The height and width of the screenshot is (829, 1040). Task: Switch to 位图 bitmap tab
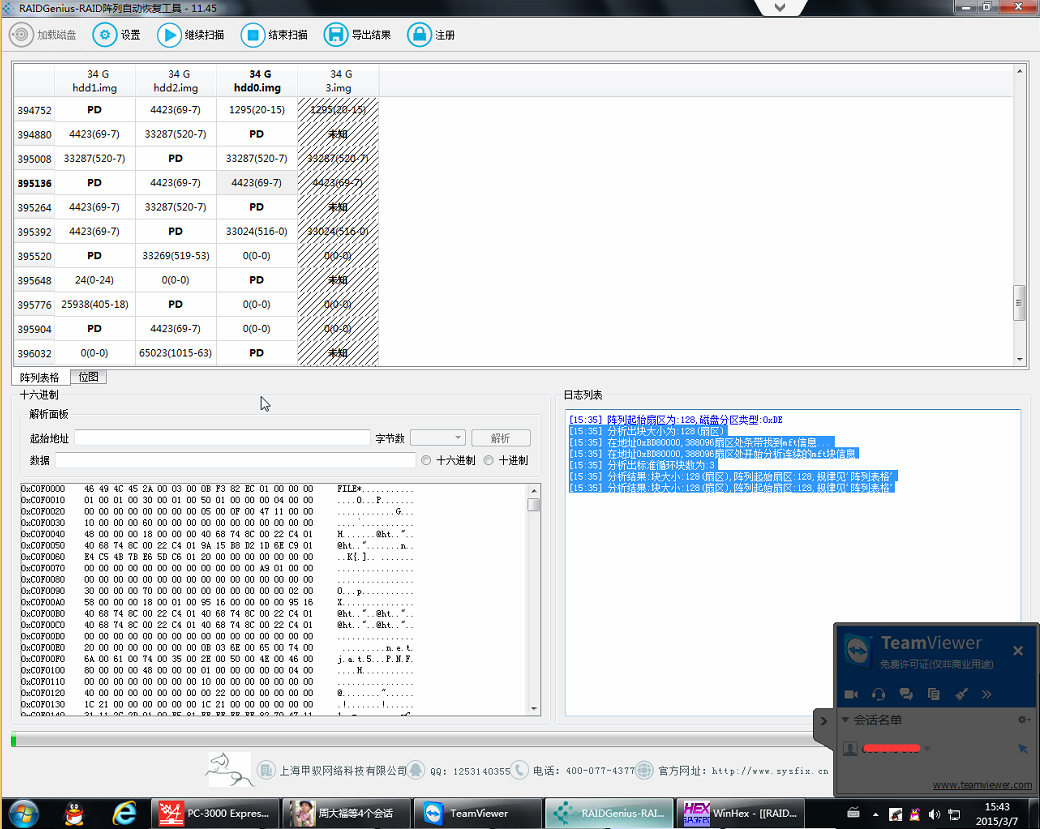[88, 377]
